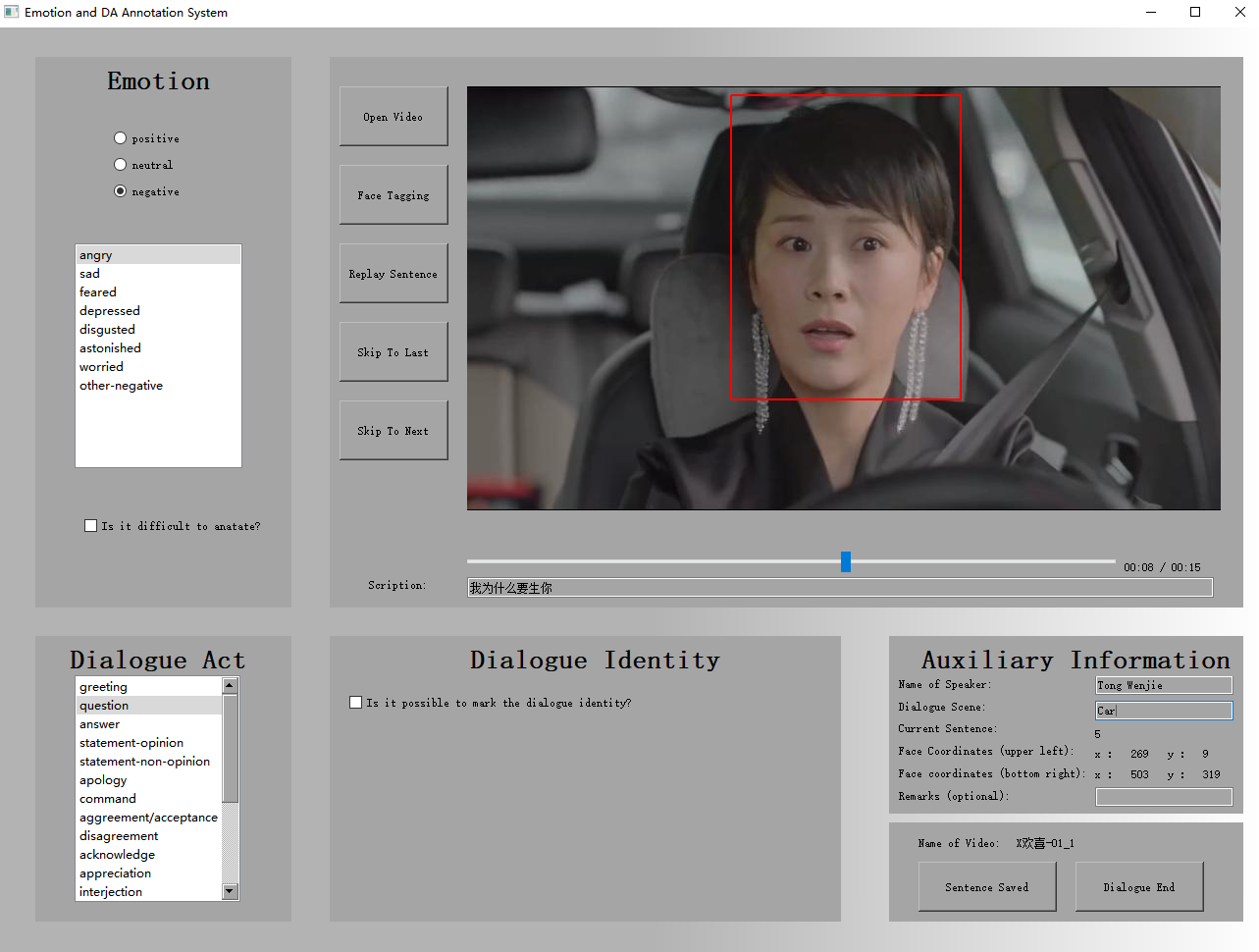
Task: Skip to the last sentence
Action: pos(393,352)
